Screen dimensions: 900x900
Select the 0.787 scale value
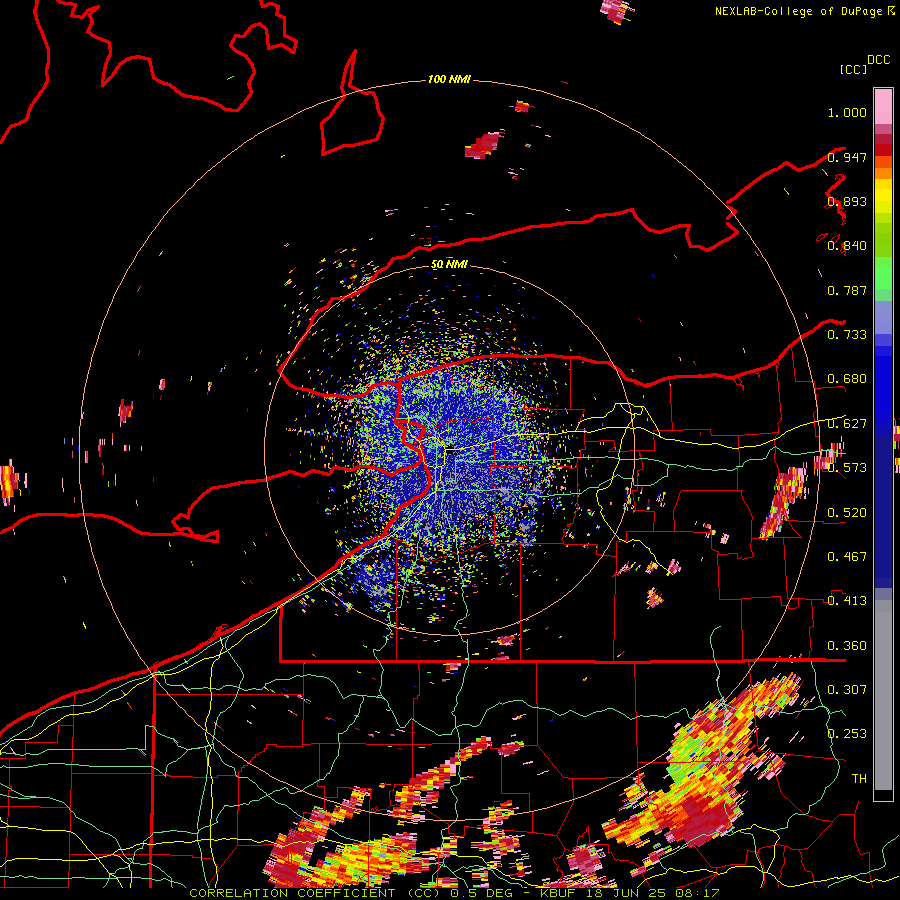click(x=847, y=290)
